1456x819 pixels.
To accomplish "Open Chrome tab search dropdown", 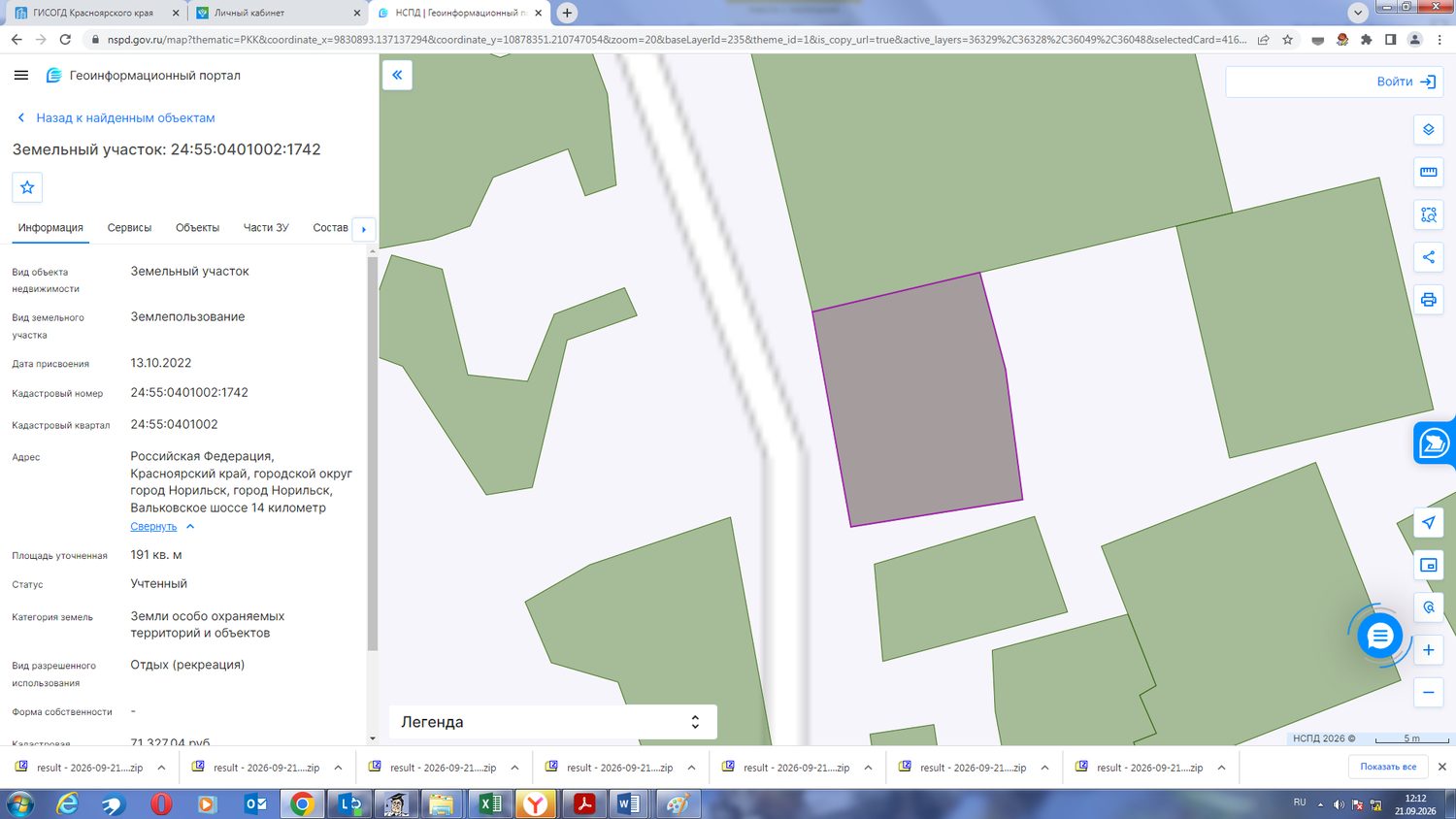I will click(x=1358, y=13).
